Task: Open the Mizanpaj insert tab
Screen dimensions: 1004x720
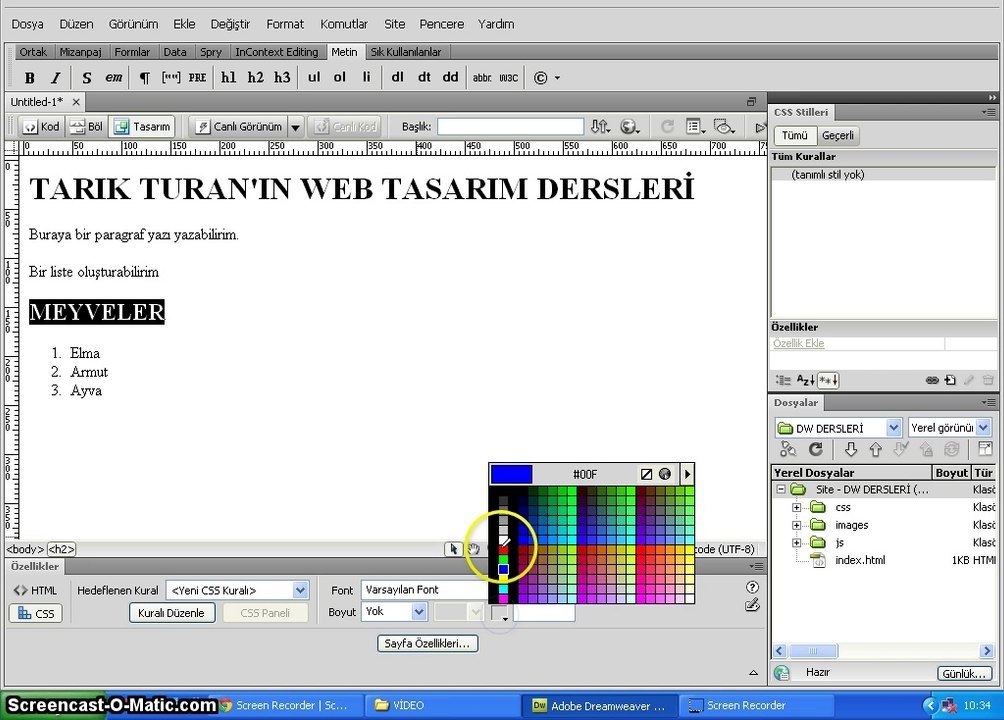Action: 81,52
